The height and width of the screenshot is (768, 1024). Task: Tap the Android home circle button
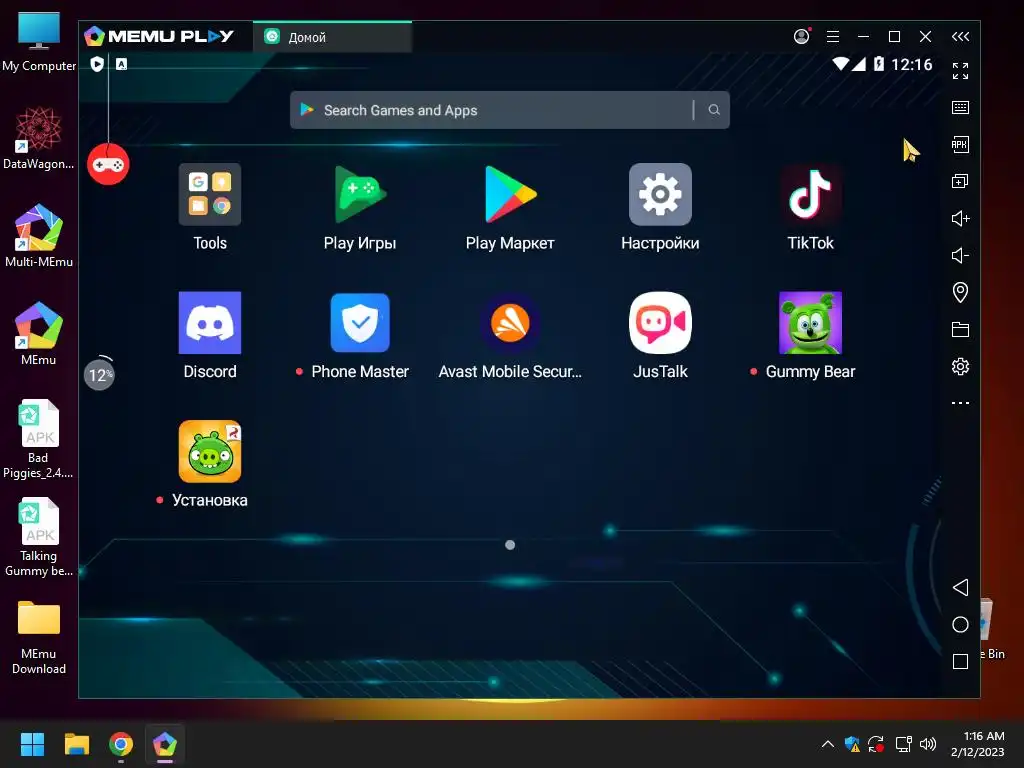click(960, 624)
